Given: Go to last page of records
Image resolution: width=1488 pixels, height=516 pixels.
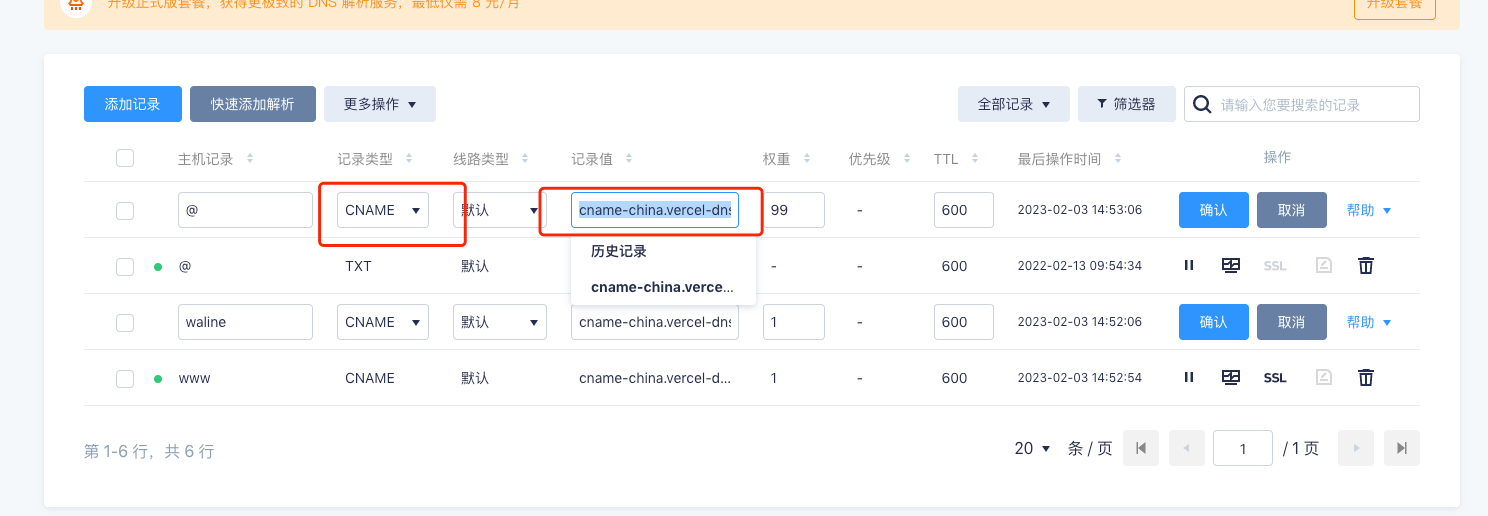Looking at the screenshot, I should point(1402,448).
